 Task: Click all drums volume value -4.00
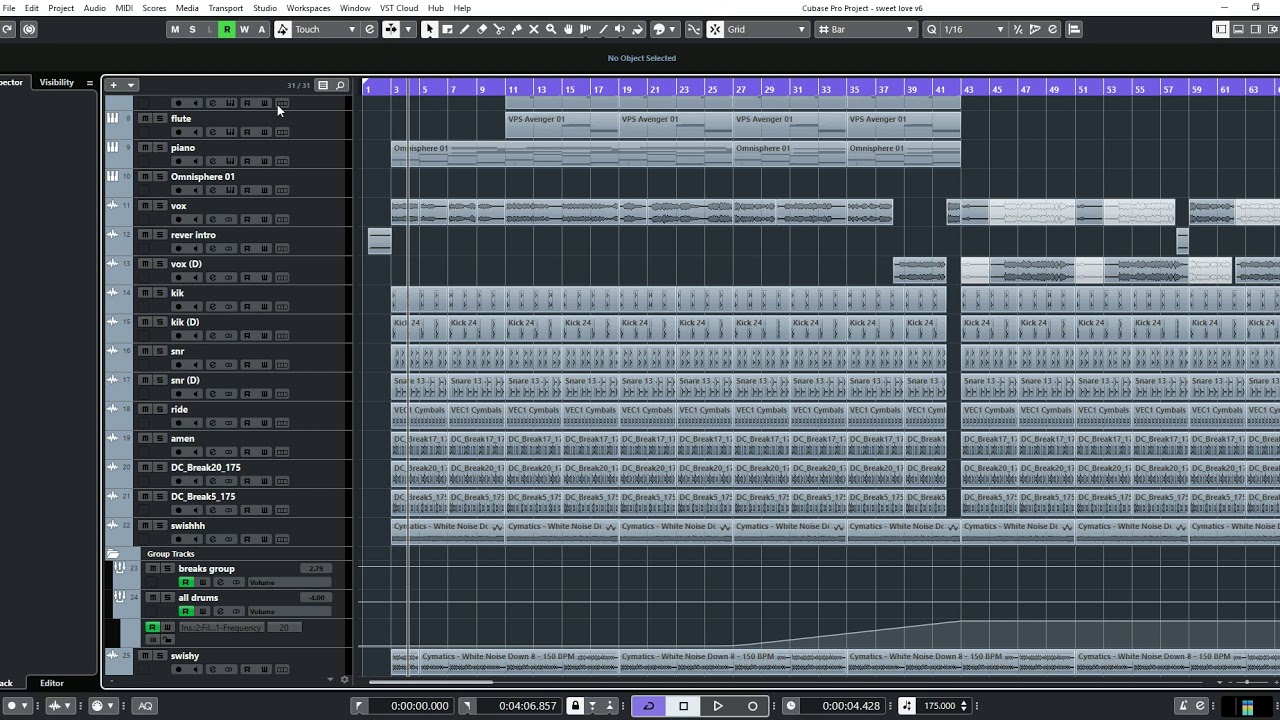coord(316,597)
